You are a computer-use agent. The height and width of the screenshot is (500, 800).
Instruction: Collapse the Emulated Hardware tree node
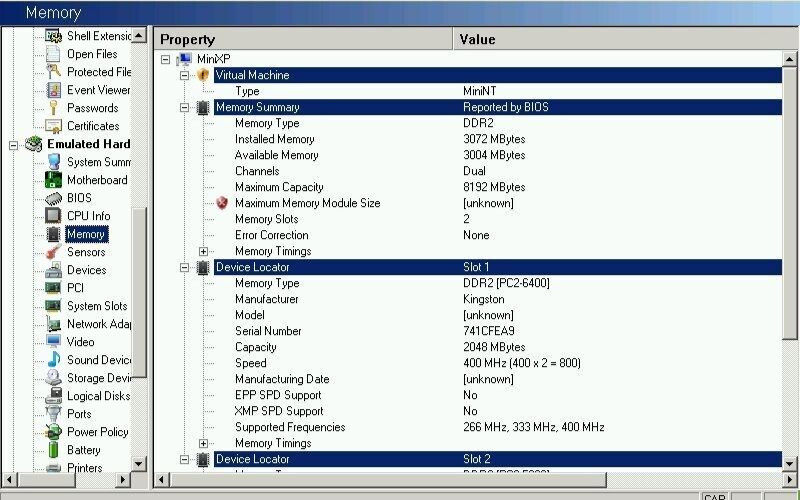pyautogui.click(x=13, y=145)
